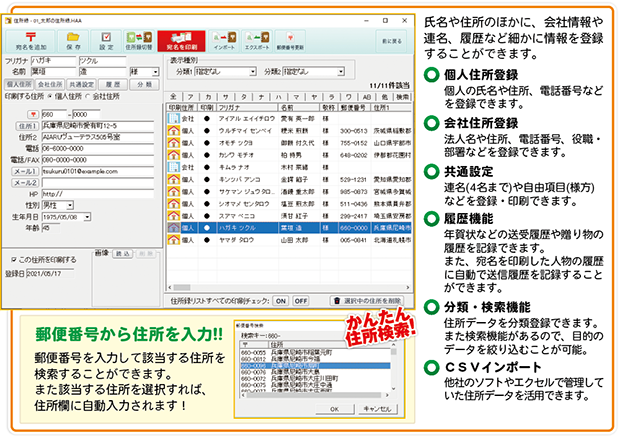Click the インポート toolbar icon
The image size is (620, 438).
[x=226, y=41]
